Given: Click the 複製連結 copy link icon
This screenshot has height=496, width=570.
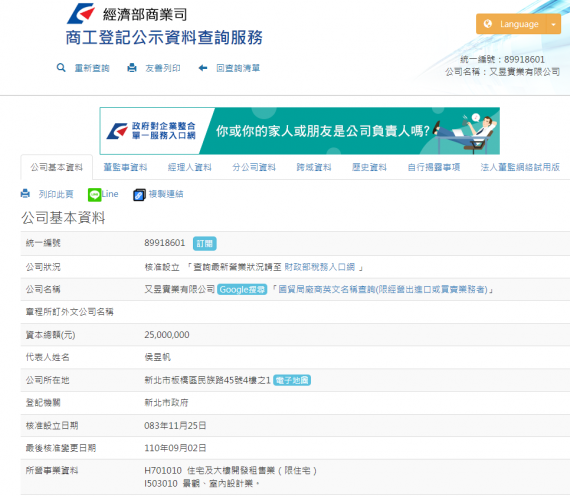Looking at the screenshot, I should tap(139, 195).
